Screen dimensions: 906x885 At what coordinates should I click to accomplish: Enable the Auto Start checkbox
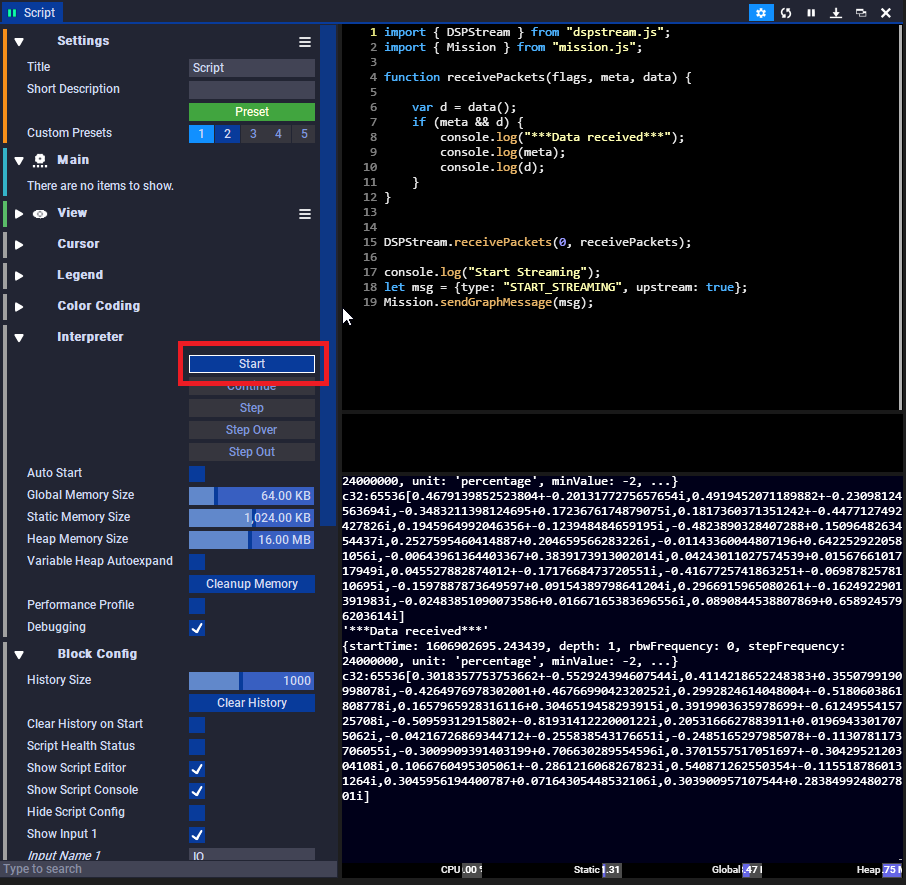pyautogui.click(x=197, y=474)
